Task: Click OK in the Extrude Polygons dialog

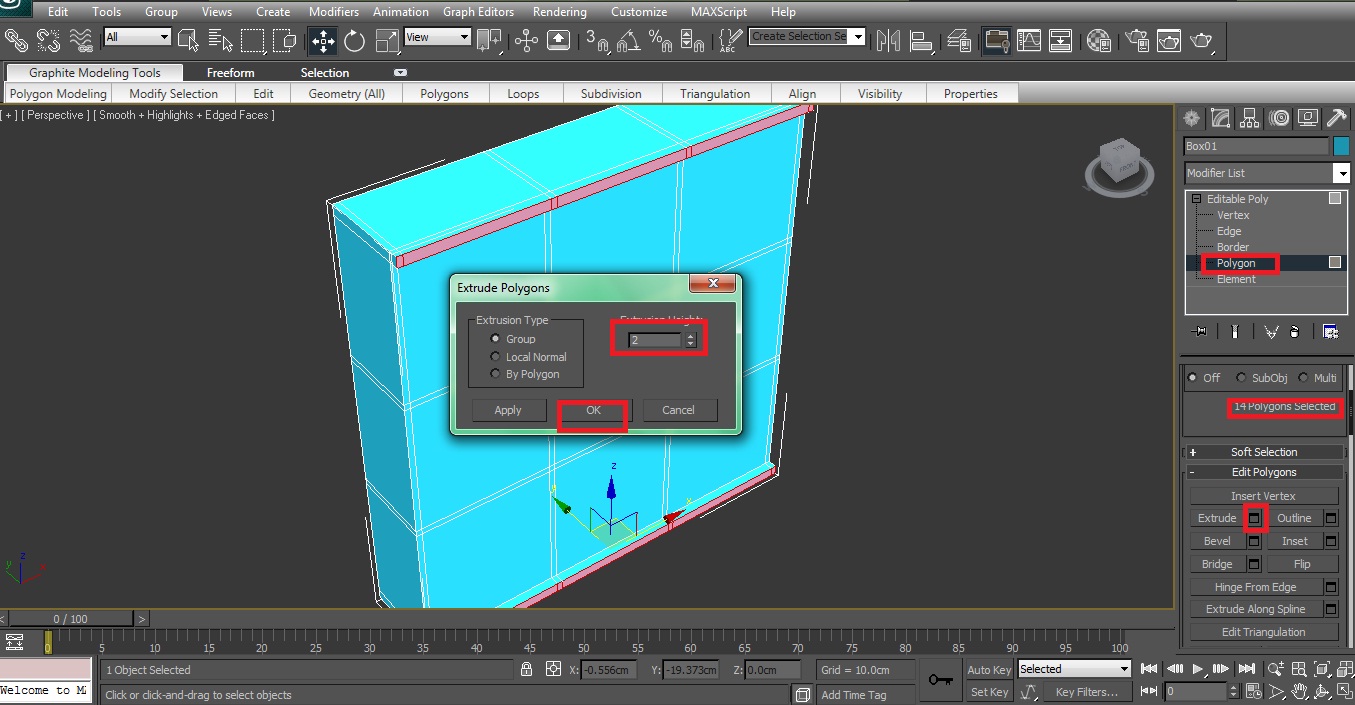Action: point(592,410)
